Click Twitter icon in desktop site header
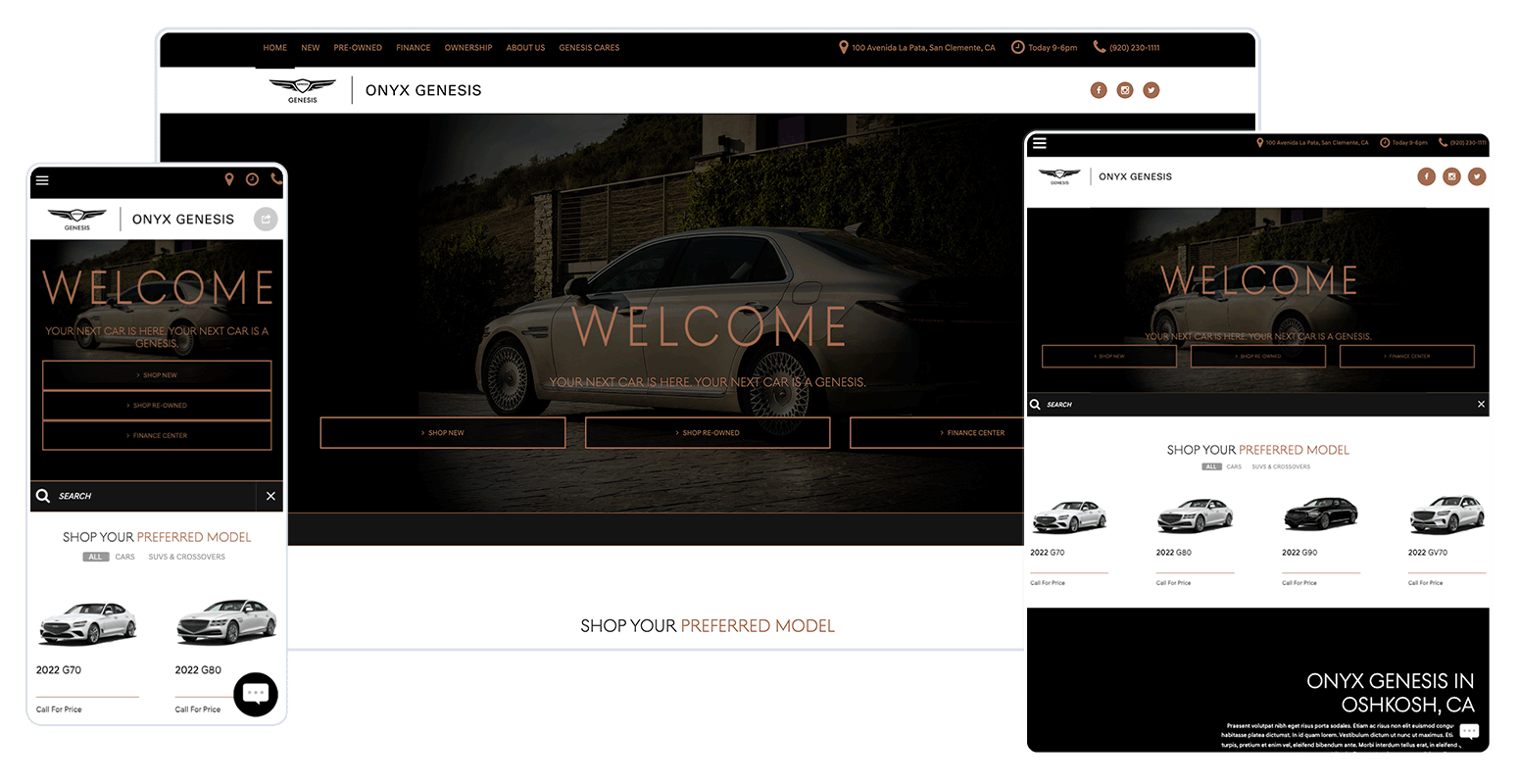 1151,90
